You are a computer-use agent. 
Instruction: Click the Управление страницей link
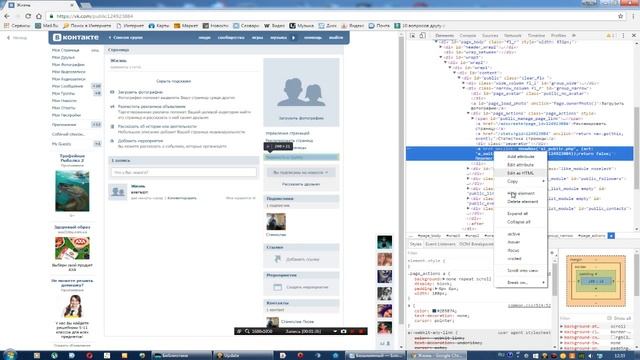click(287, 133)
